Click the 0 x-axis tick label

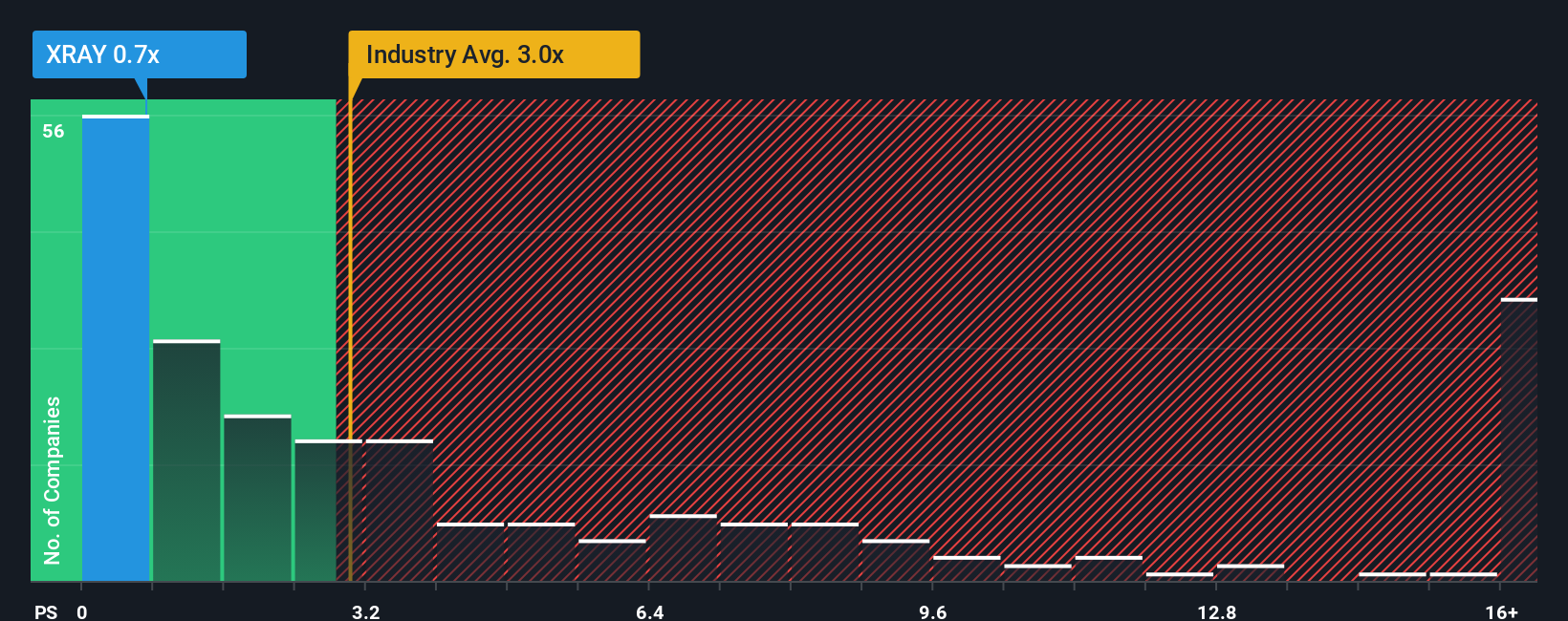coord(82,612)
